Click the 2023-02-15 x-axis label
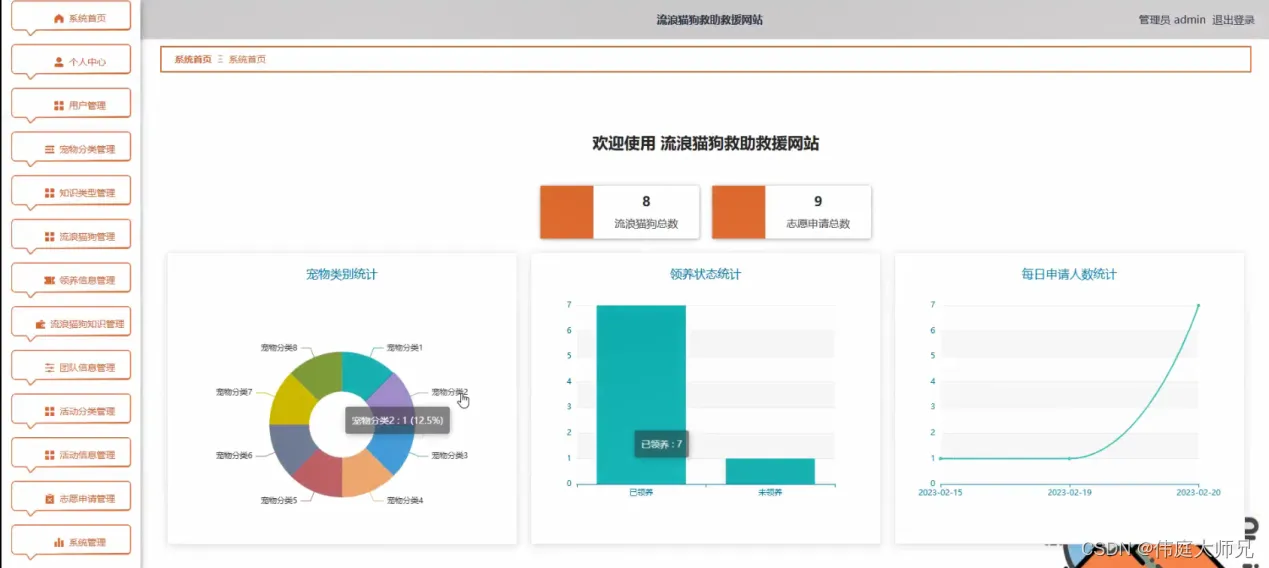The width and height of the screenshot is (1269, 568). point(940,492)
